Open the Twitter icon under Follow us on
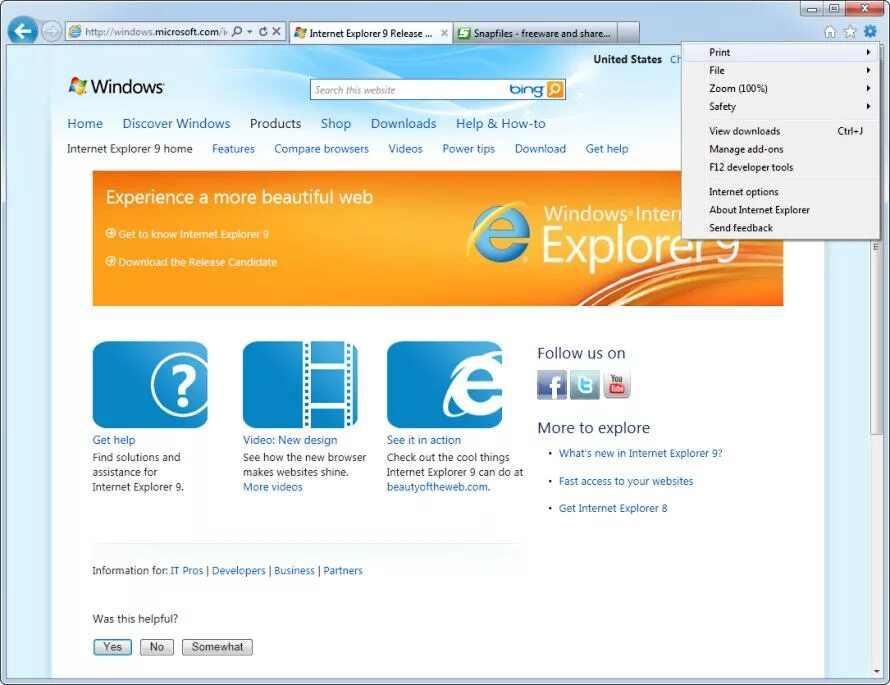890x685 pixels. [585, 385]
